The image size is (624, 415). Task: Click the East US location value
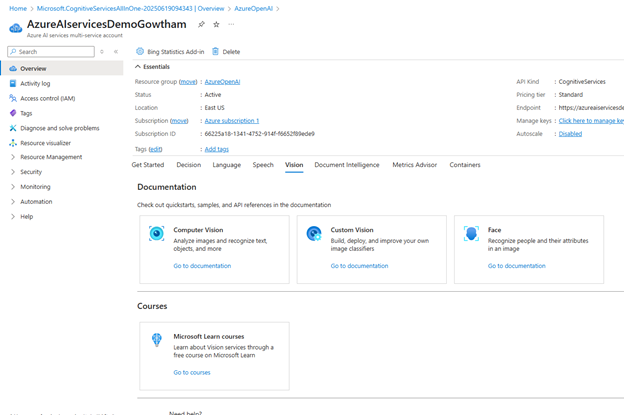pos(214,107)
